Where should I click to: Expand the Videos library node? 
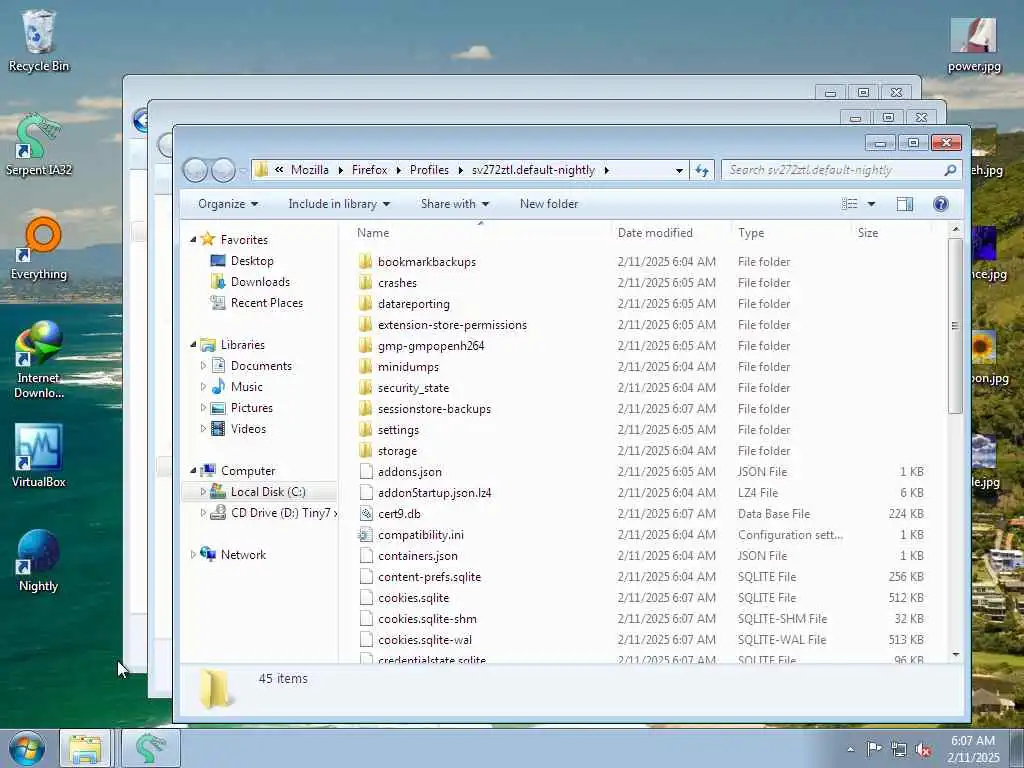(x=203, y=428)
